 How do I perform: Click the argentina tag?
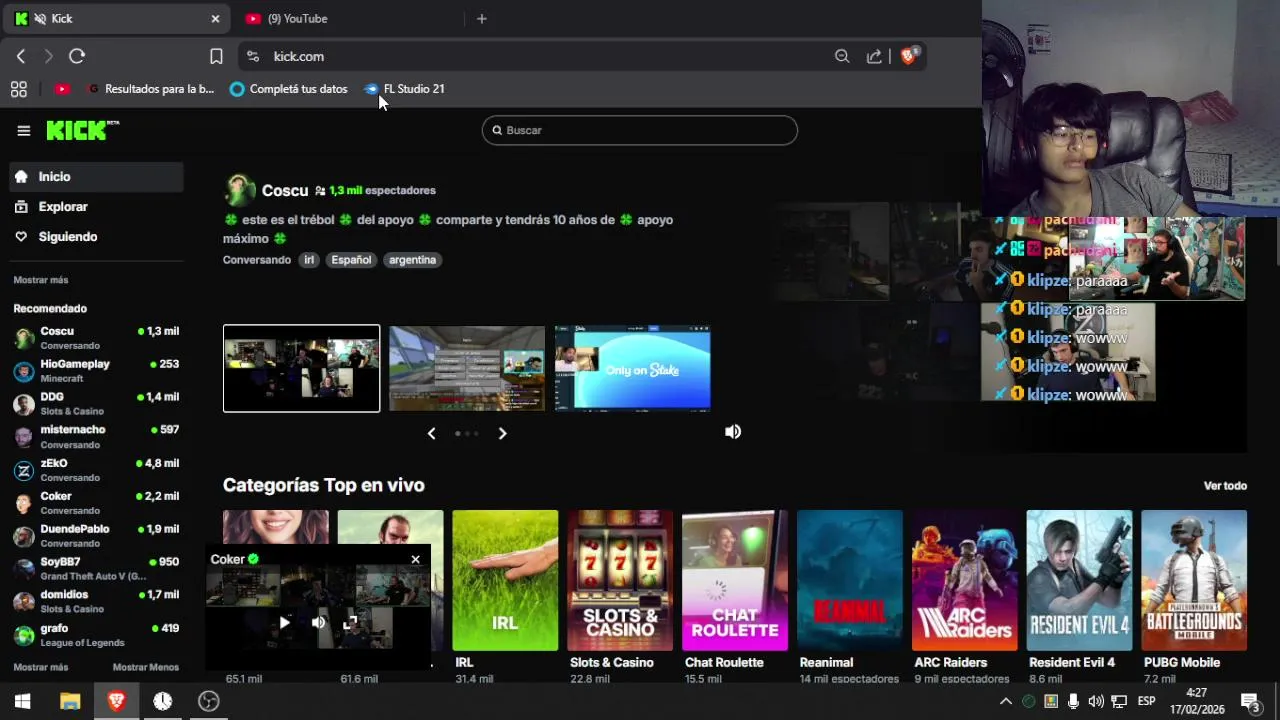click(x=412, y=259)
